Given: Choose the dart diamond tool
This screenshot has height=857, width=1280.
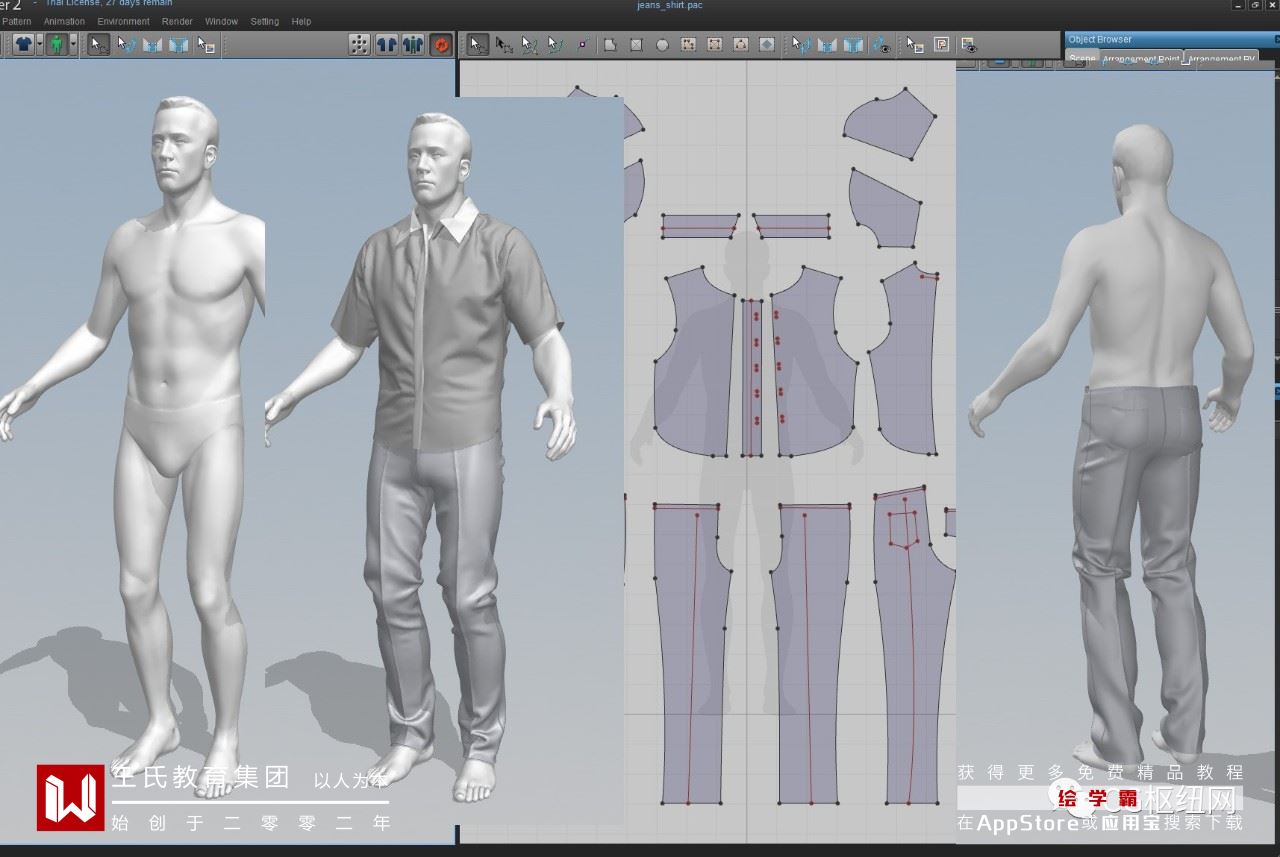Looking at the screenshot, I should (767, 45).
